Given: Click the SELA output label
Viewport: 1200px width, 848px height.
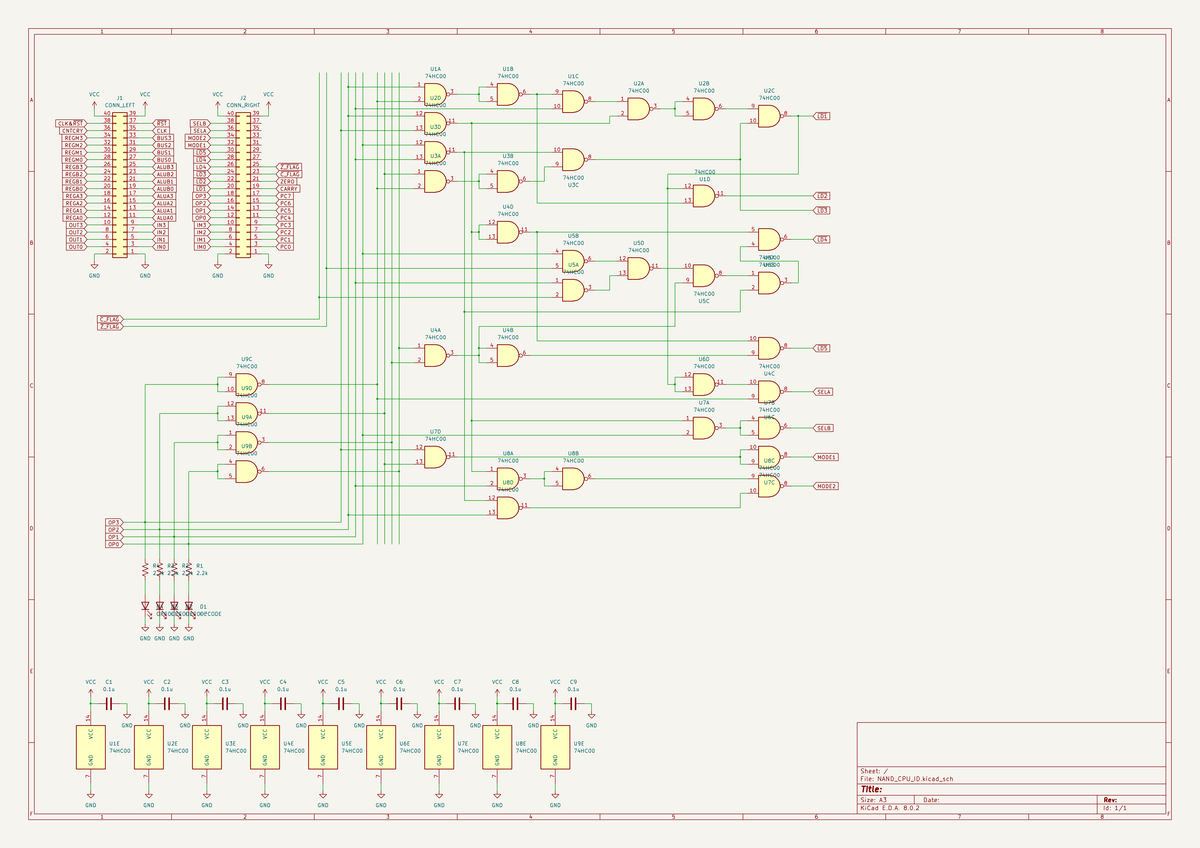Looking at the screenshot, I should [824, 391].
